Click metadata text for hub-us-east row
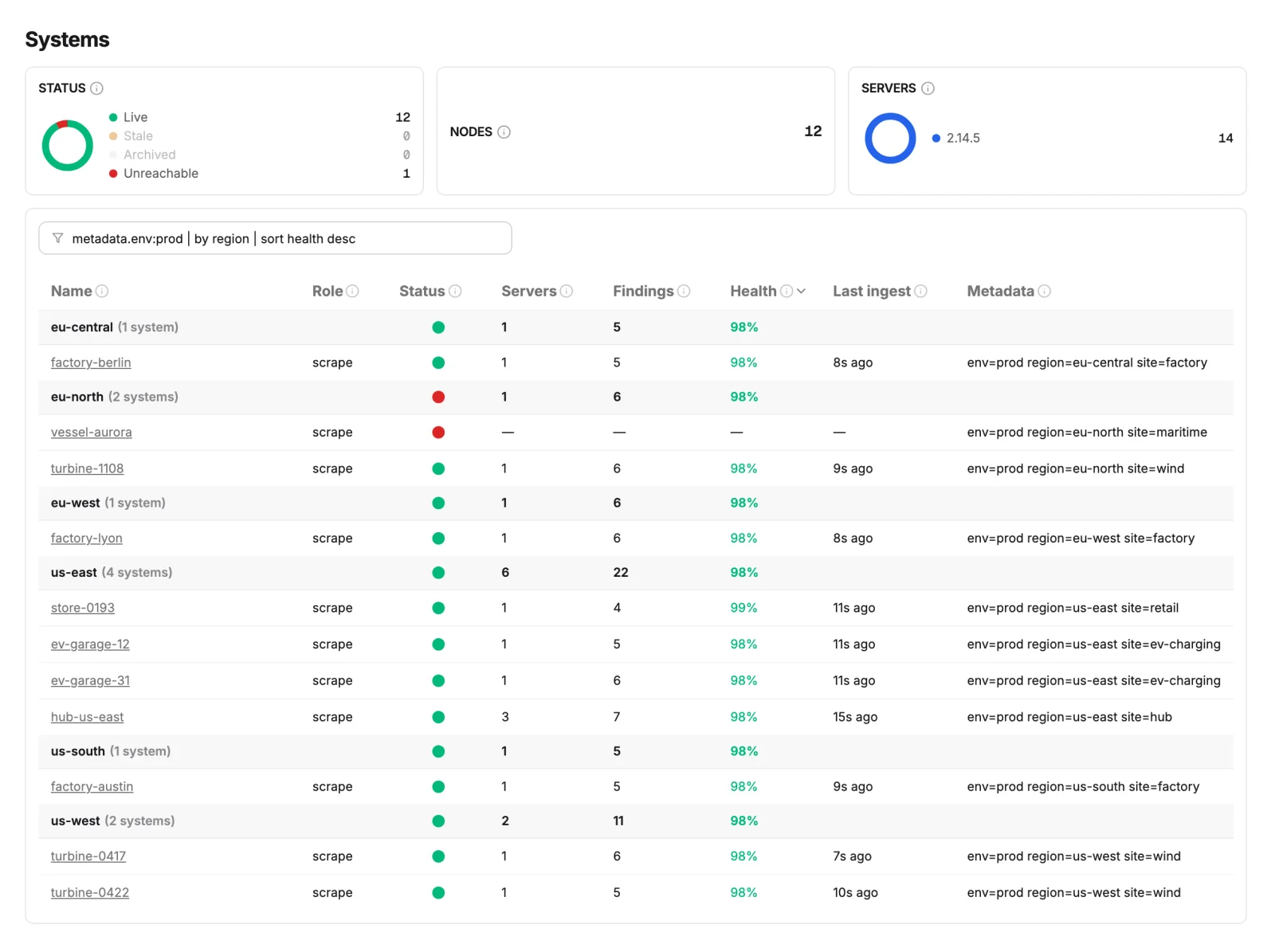 click(x=1069, y=717)
